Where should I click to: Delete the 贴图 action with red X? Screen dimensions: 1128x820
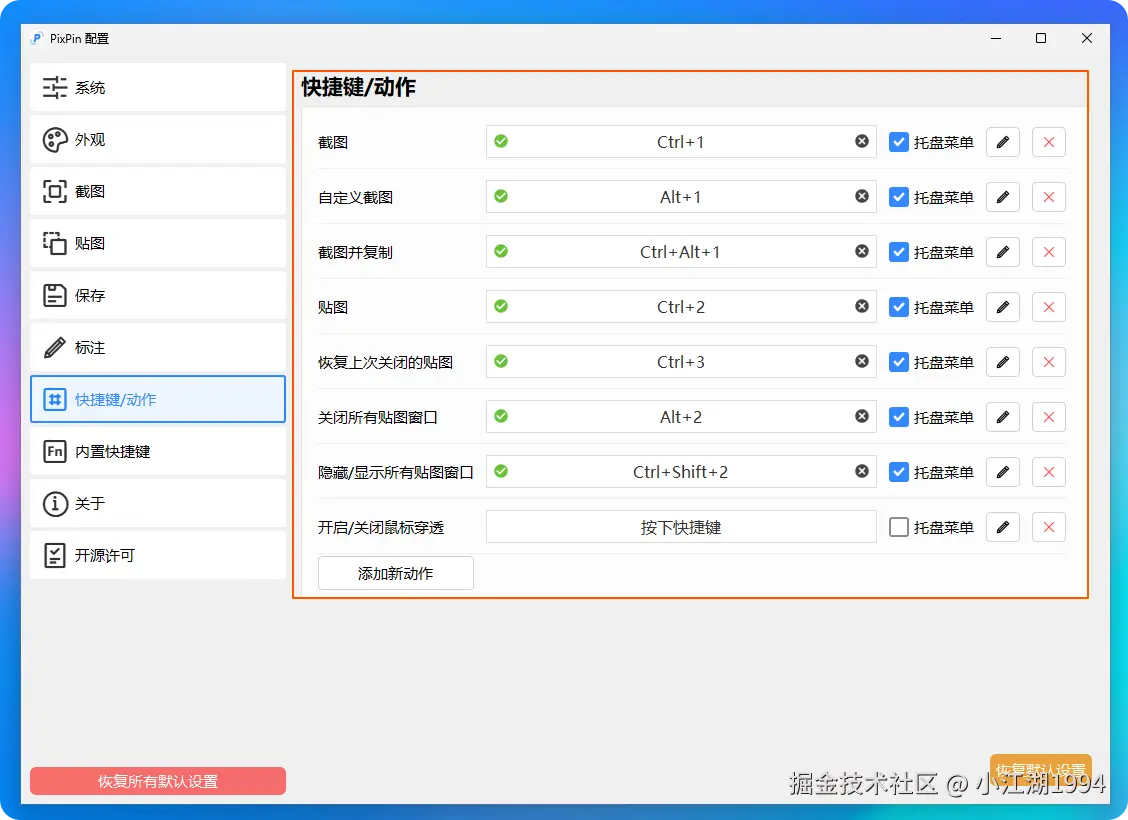1049,307
